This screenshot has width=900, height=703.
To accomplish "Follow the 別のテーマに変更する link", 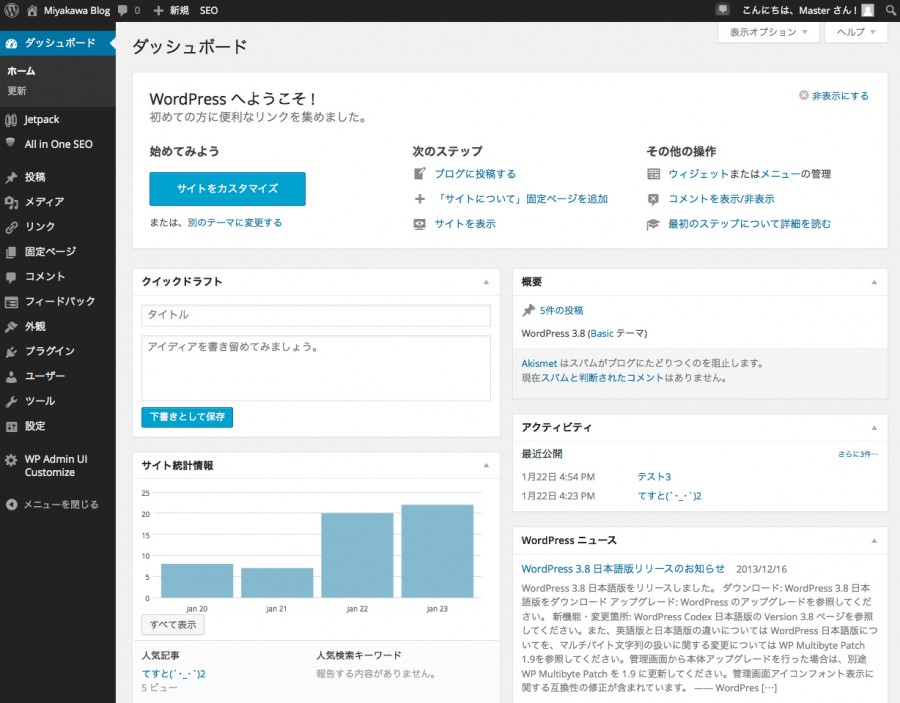I will point(235,223).
